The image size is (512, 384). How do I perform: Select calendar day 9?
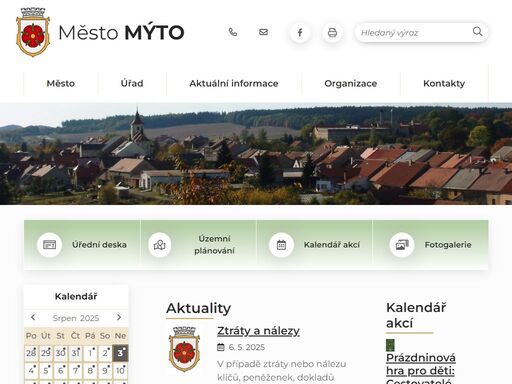105,370
